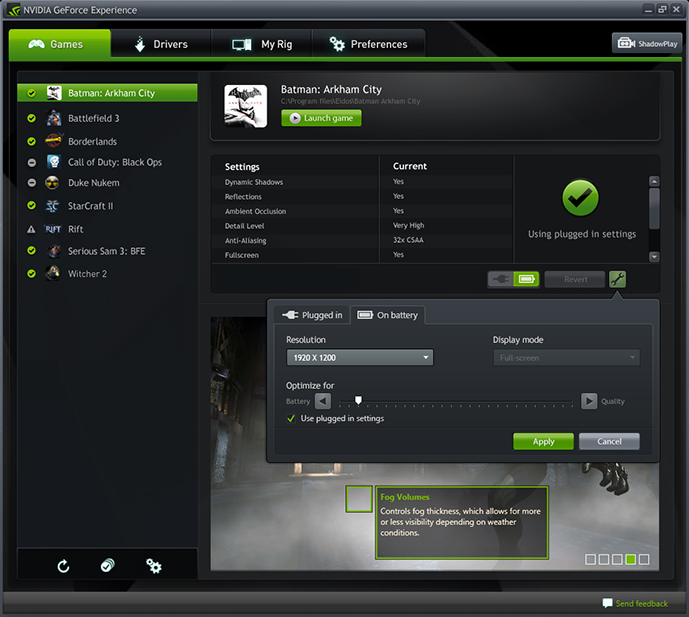Click the Borderlands game icon

(53, 141)
